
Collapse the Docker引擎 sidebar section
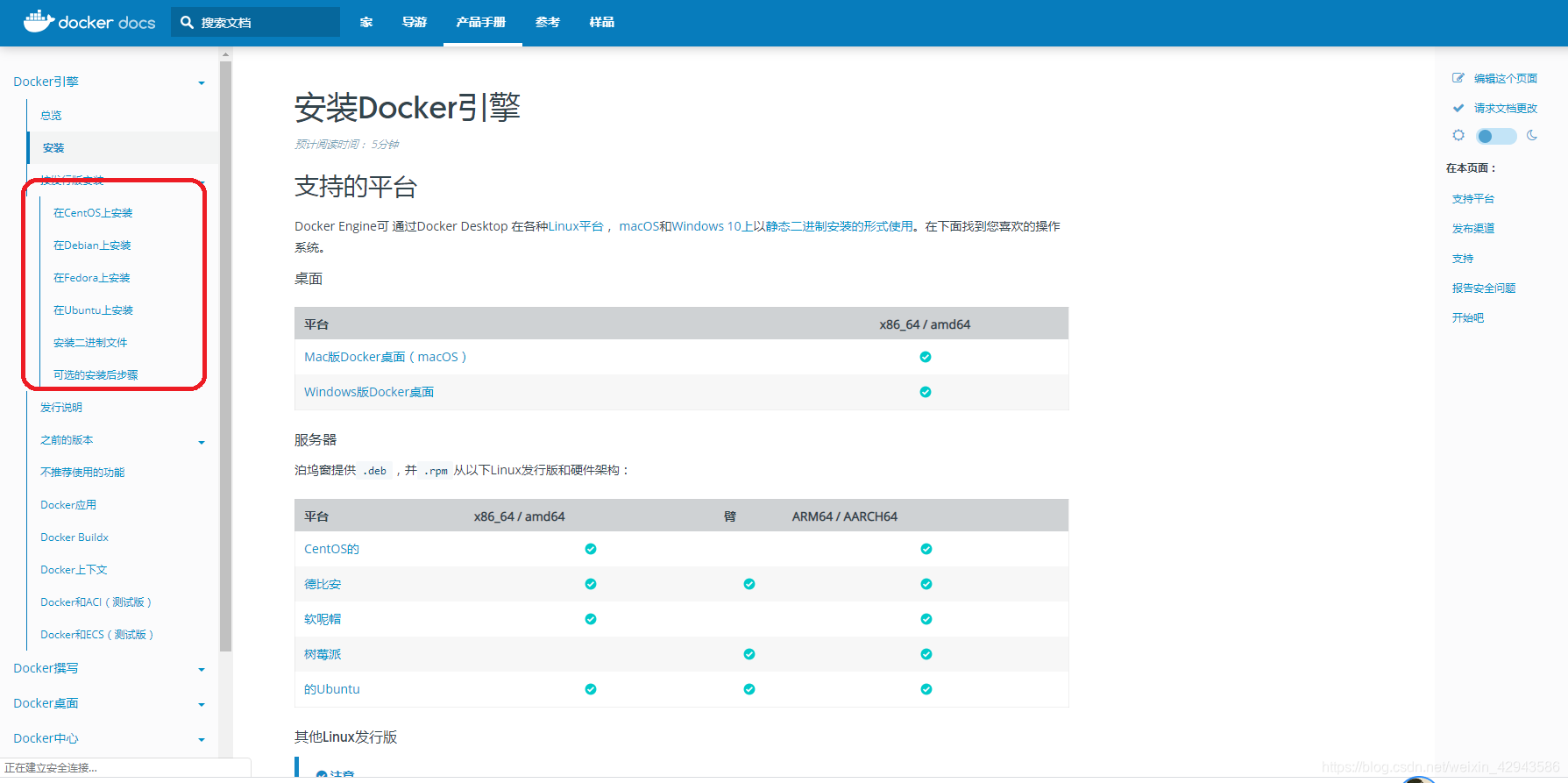[x=202, y=83]
